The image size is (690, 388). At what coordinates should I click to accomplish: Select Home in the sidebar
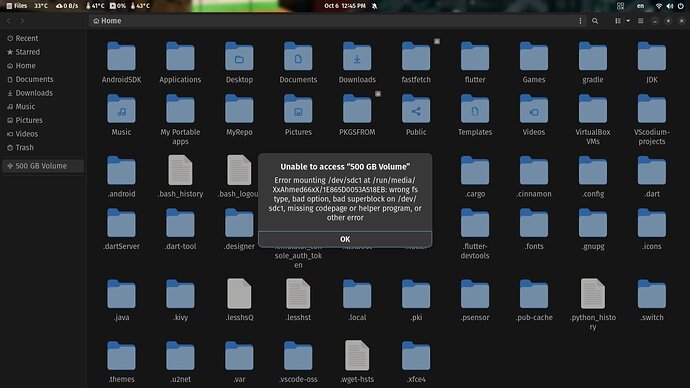click(43, 66)
